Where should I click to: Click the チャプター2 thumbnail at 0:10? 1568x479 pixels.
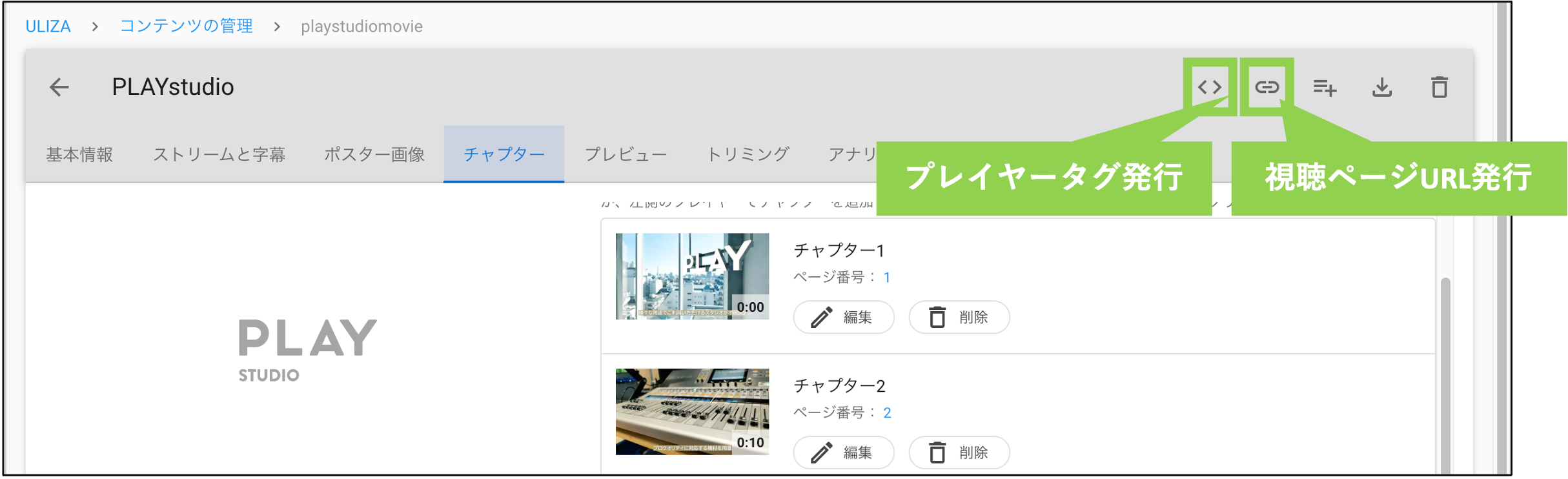[692, 412]
